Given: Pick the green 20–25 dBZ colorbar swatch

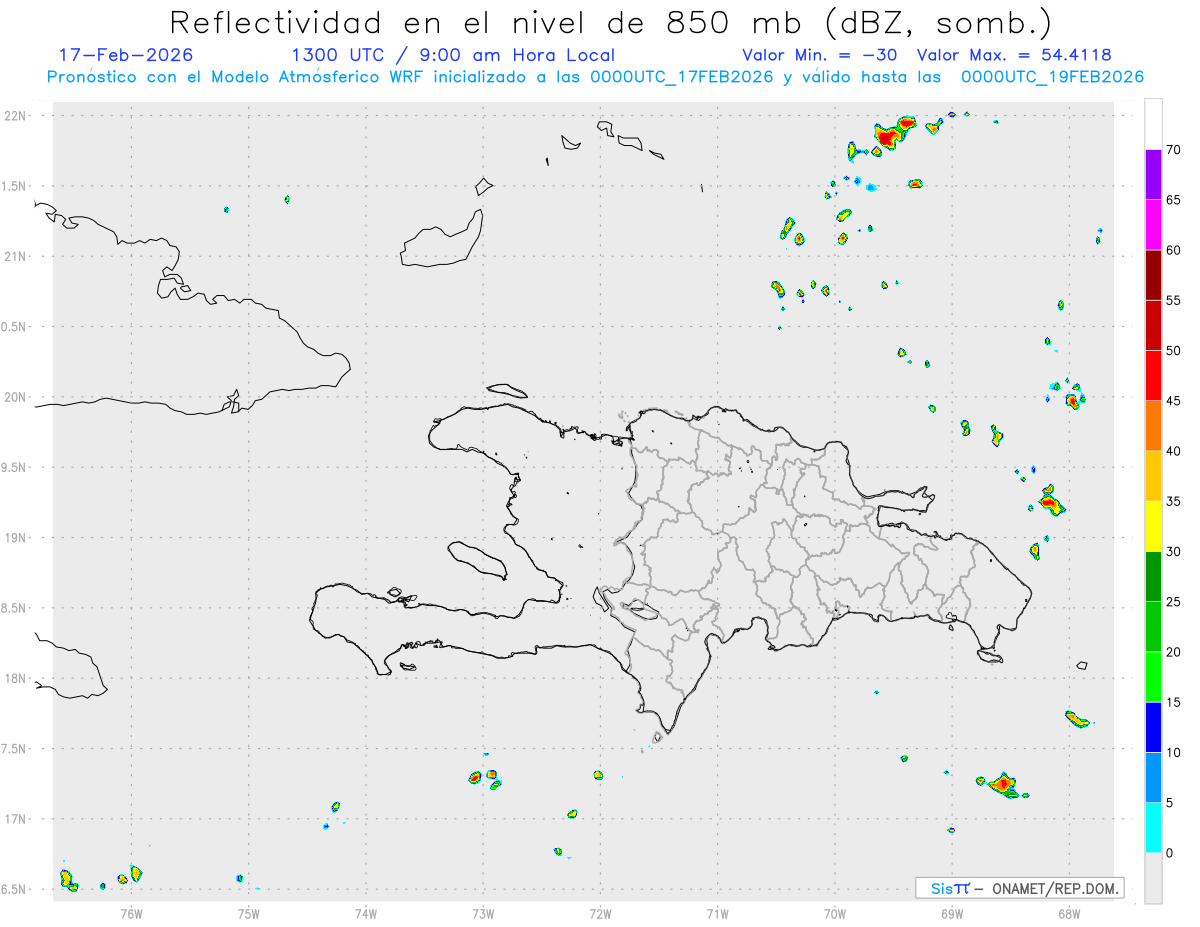Looking at the screenshot, I should point(1153,627).
